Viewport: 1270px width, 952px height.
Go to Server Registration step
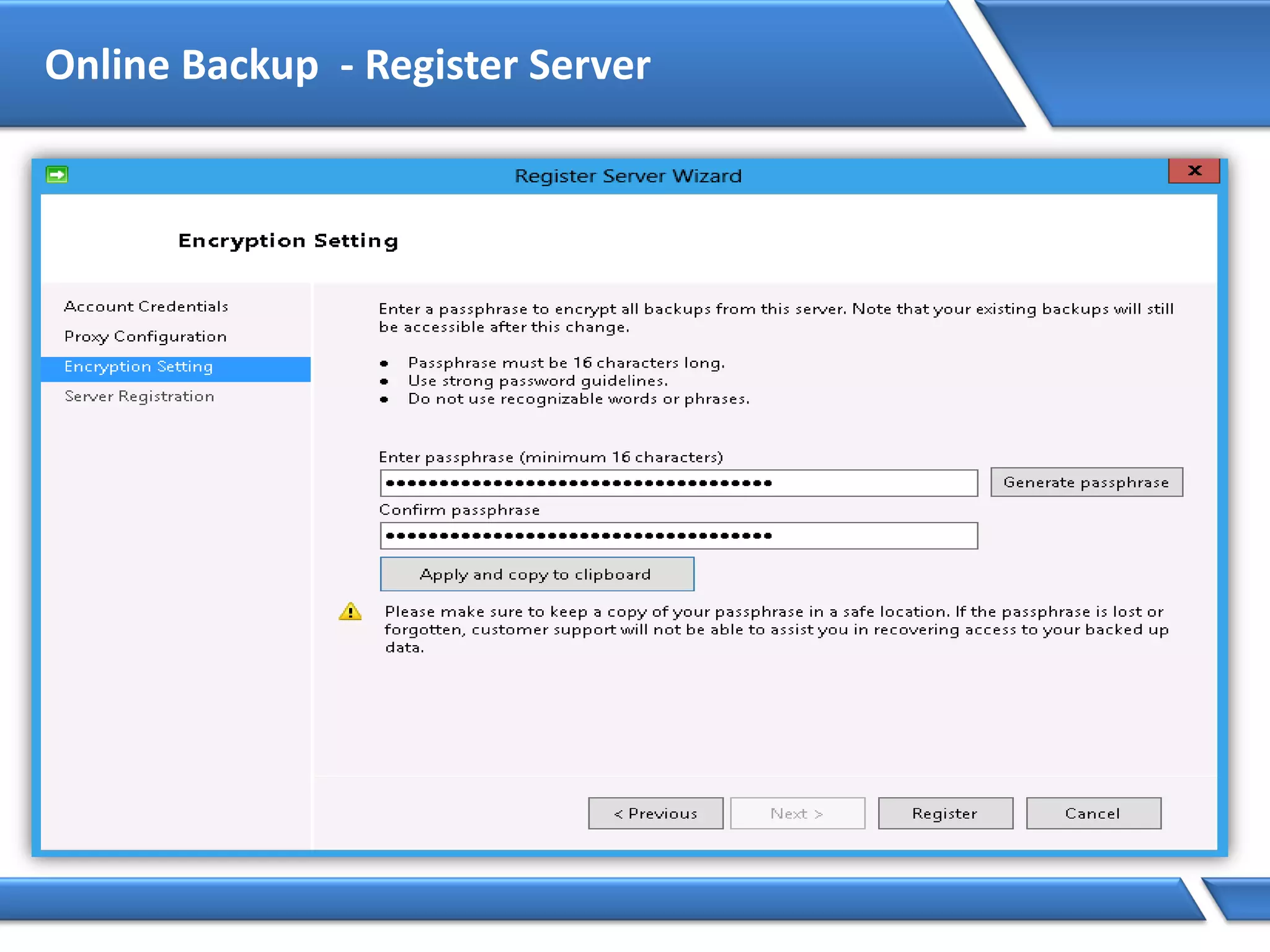pyautogui.click(x=140, y=397)
